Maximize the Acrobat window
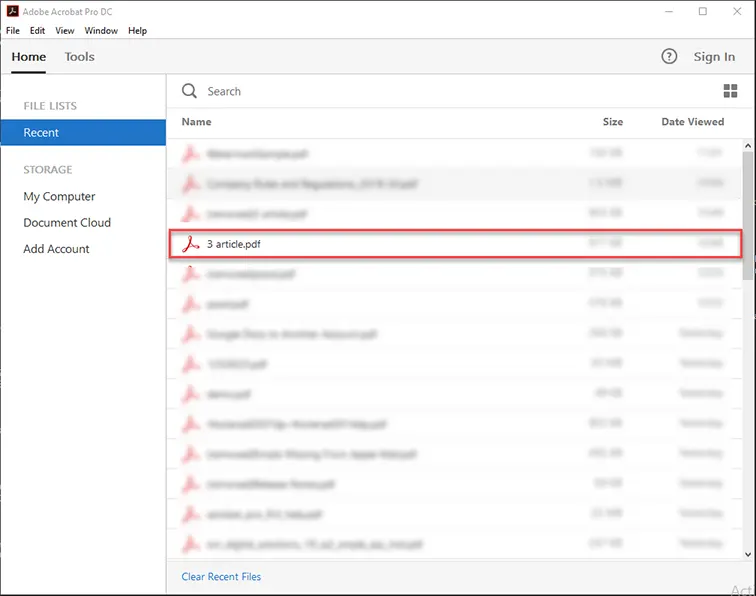 703,12
